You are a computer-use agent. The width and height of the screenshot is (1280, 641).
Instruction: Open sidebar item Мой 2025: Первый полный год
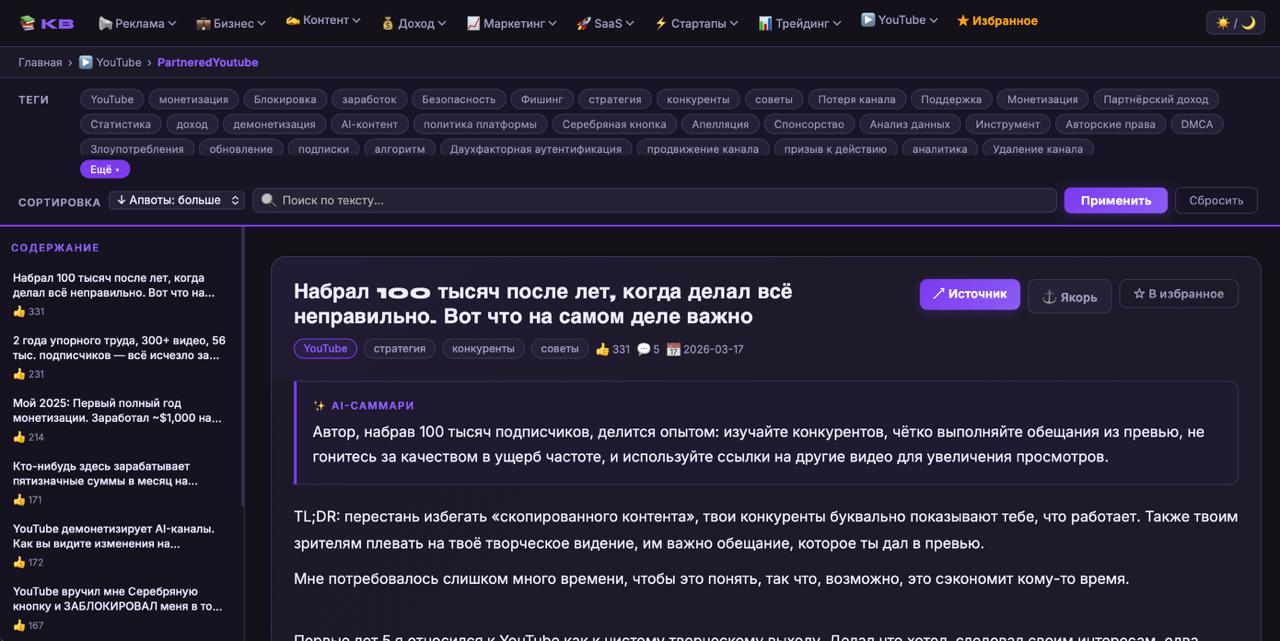tap(117, 411)
